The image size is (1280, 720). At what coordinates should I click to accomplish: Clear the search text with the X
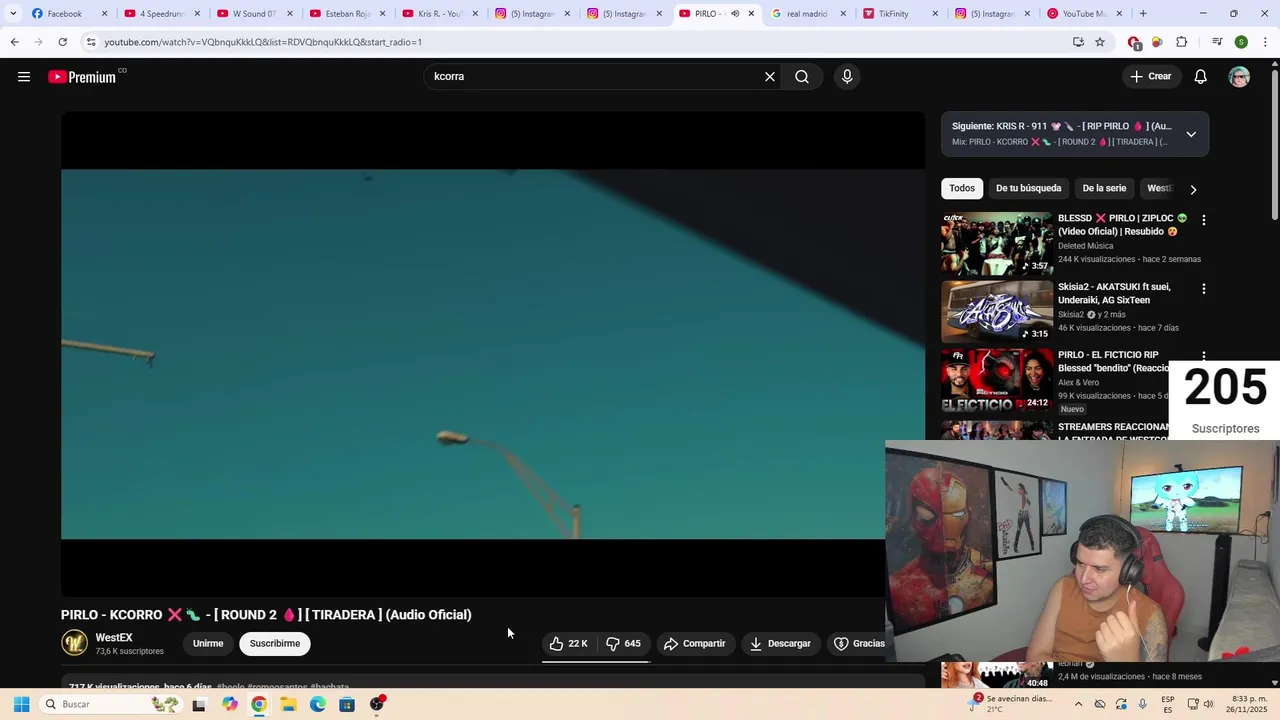point(770,77)
